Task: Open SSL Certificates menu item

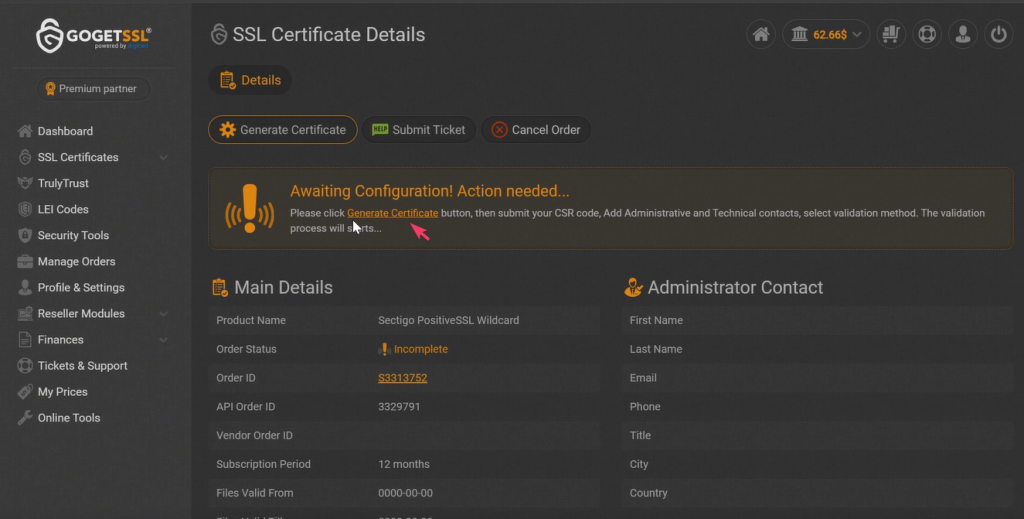Action: tap(78, 157)
